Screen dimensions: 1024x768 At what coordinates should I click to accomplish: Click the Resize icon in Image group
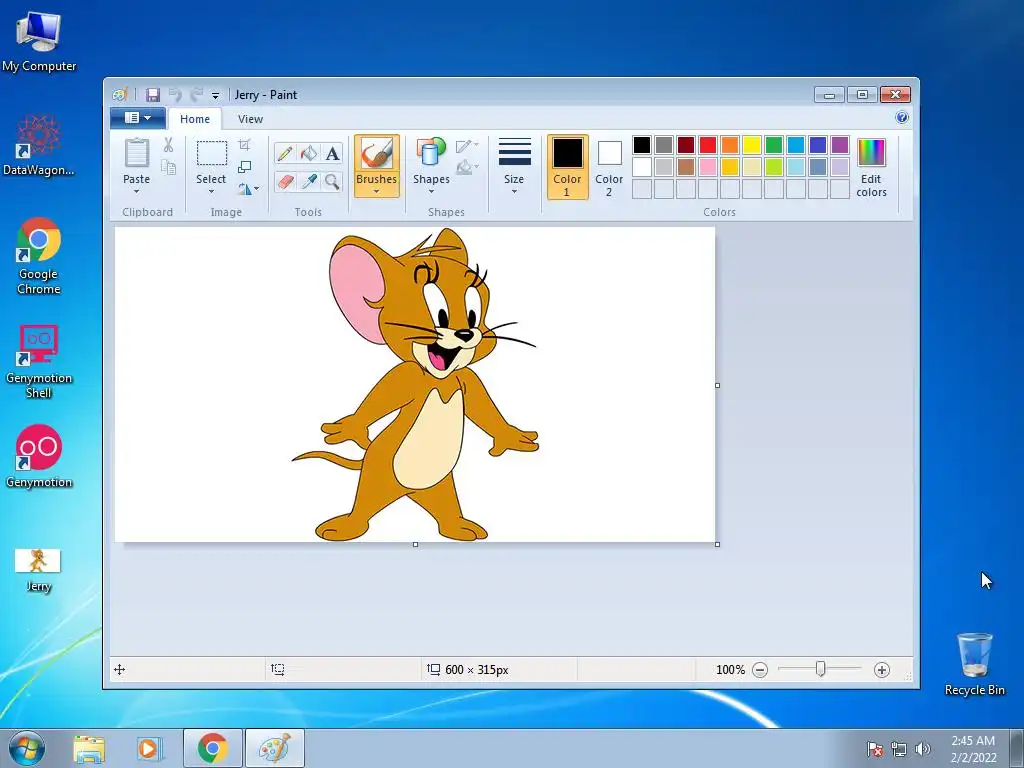pos(244,167)
